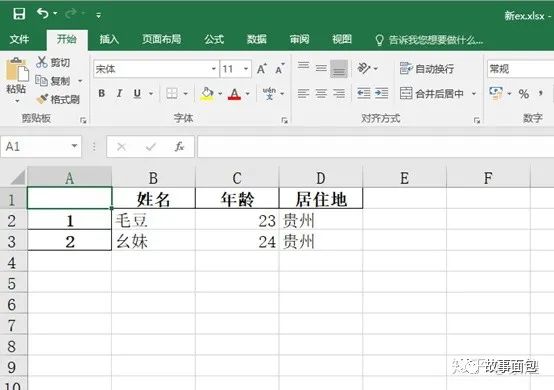Click the 自动换行 wrap text button
The image size is (554, 390).
[x=427, y=69]
